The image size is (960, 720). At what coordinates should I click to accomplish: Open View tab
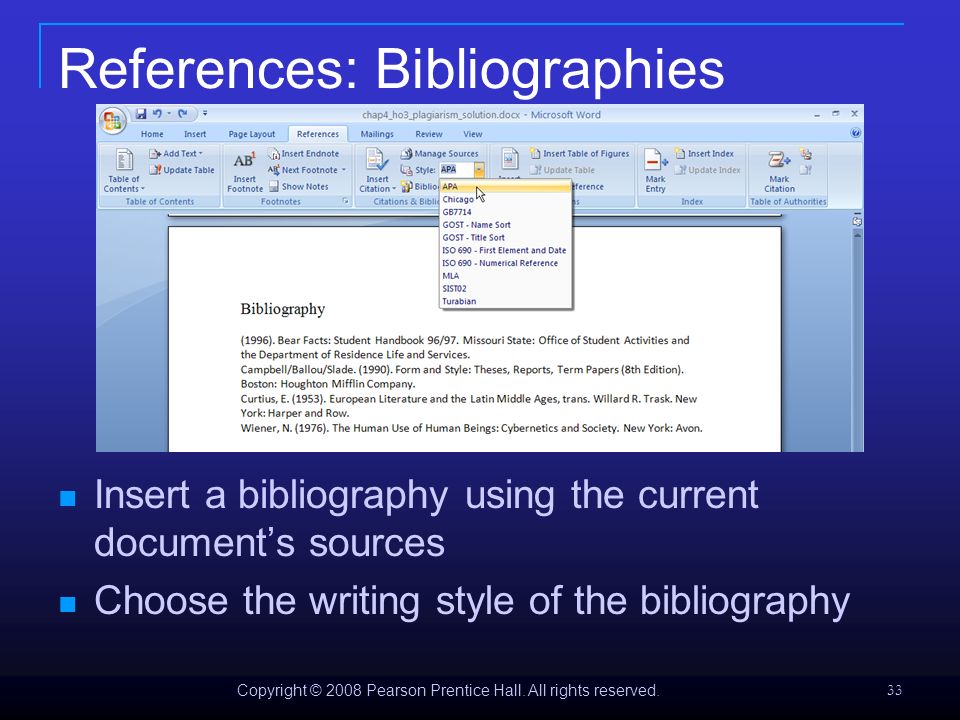[x=472, y=134]
